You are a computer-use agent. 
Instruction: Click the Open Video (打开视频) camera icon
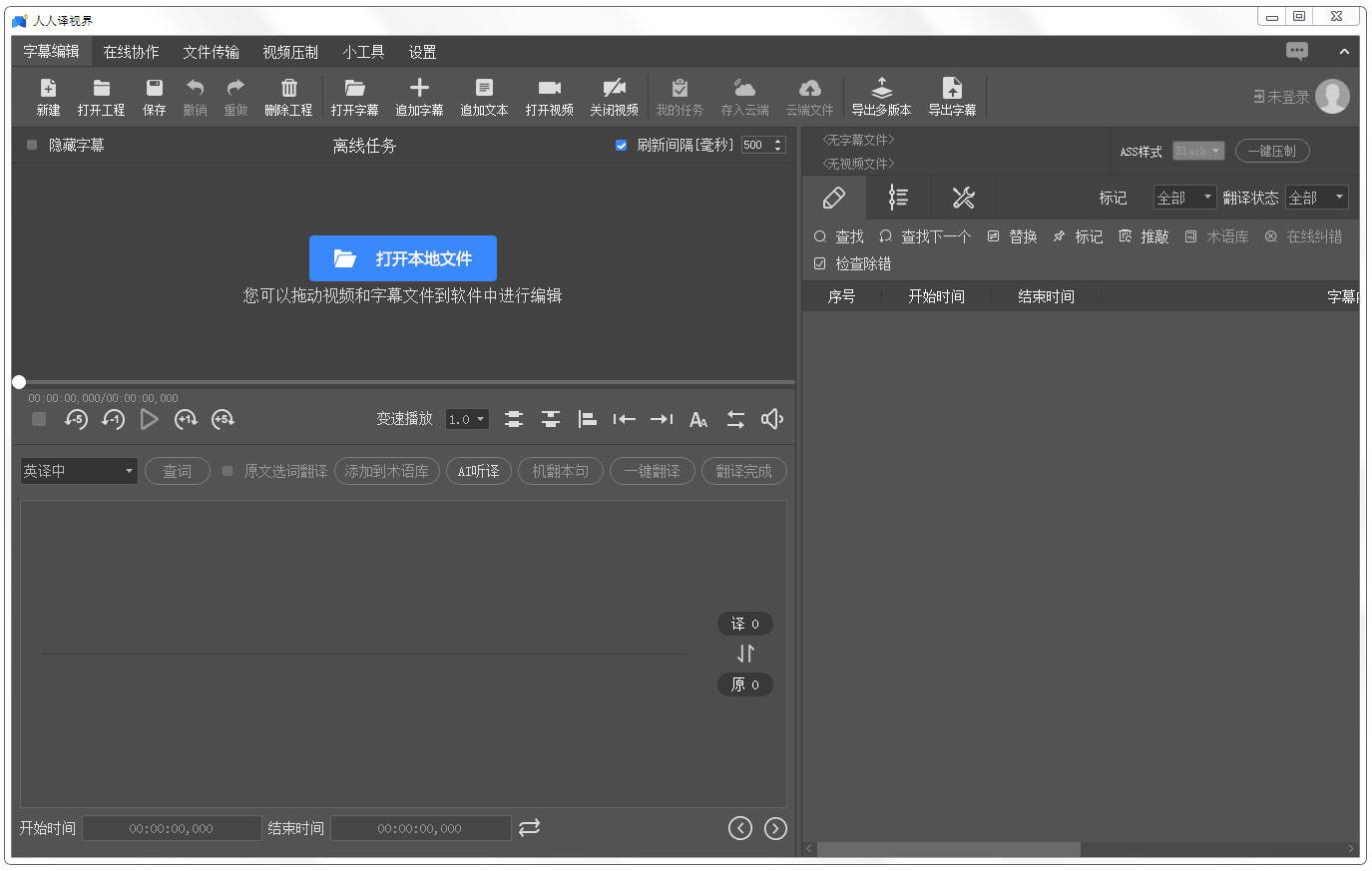pyautogui.click(x=549, y=89)
